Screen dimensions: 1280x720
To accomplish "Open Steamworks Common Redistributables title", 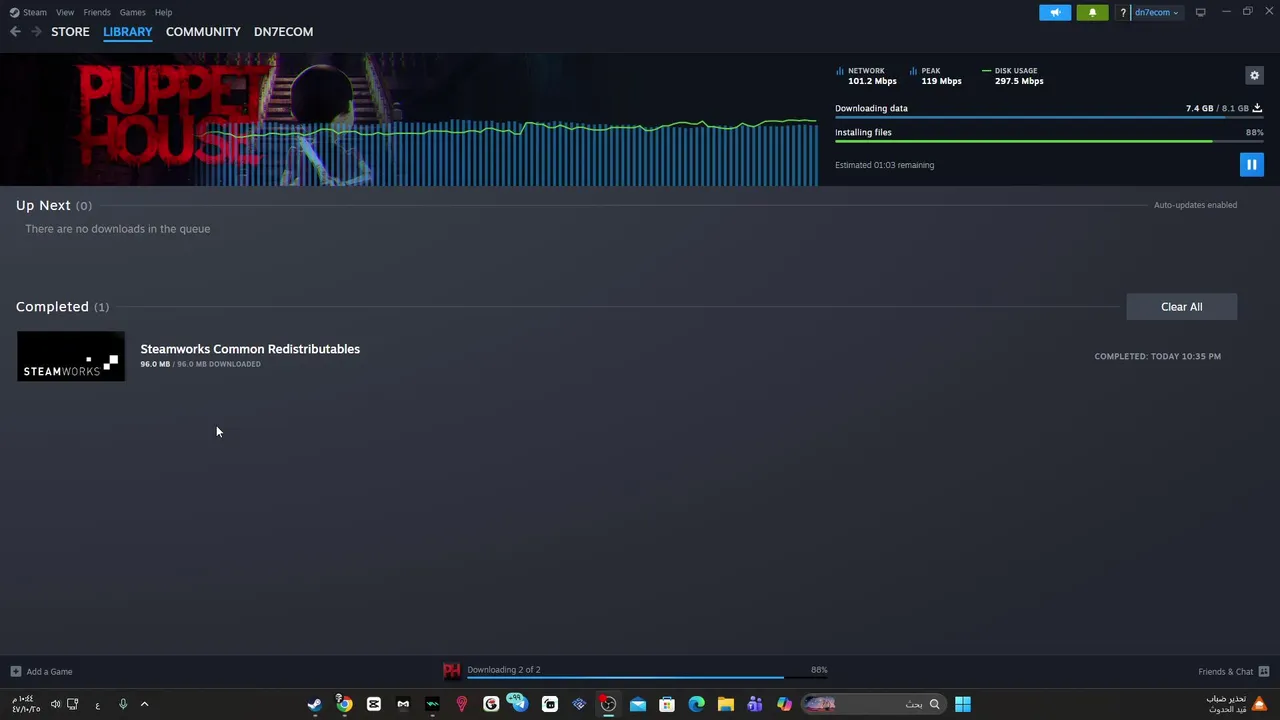I will [250, 349].
